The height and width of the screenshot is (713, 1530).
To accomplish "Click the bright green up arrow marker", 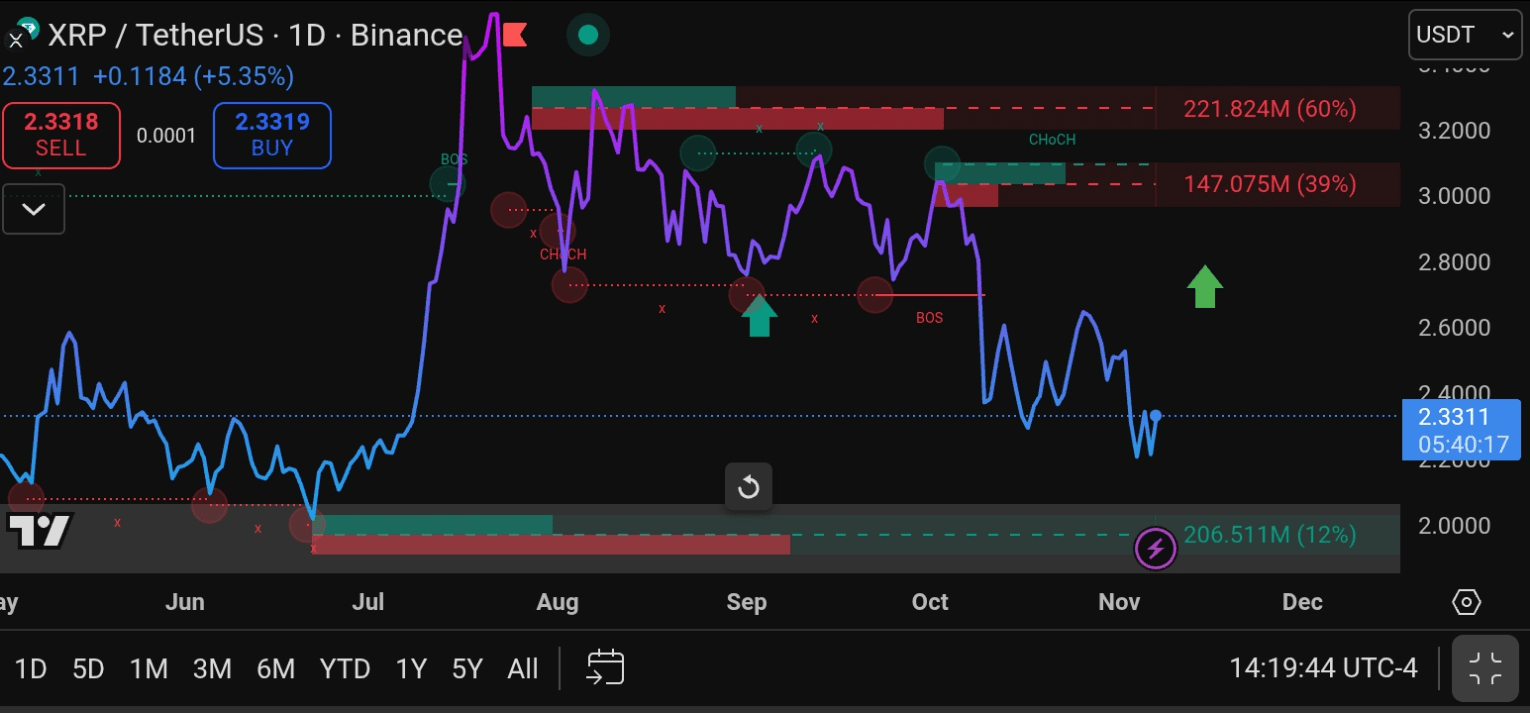I will click(x=1205, y=287).
